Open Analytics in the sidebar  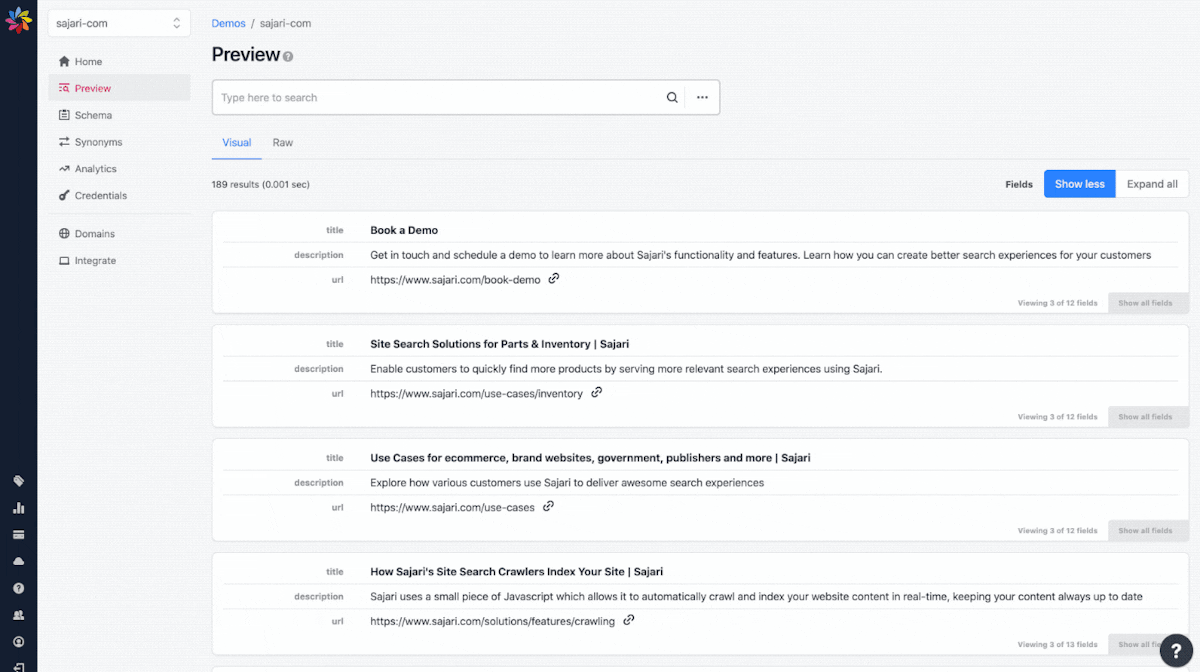tap(119, 169)
